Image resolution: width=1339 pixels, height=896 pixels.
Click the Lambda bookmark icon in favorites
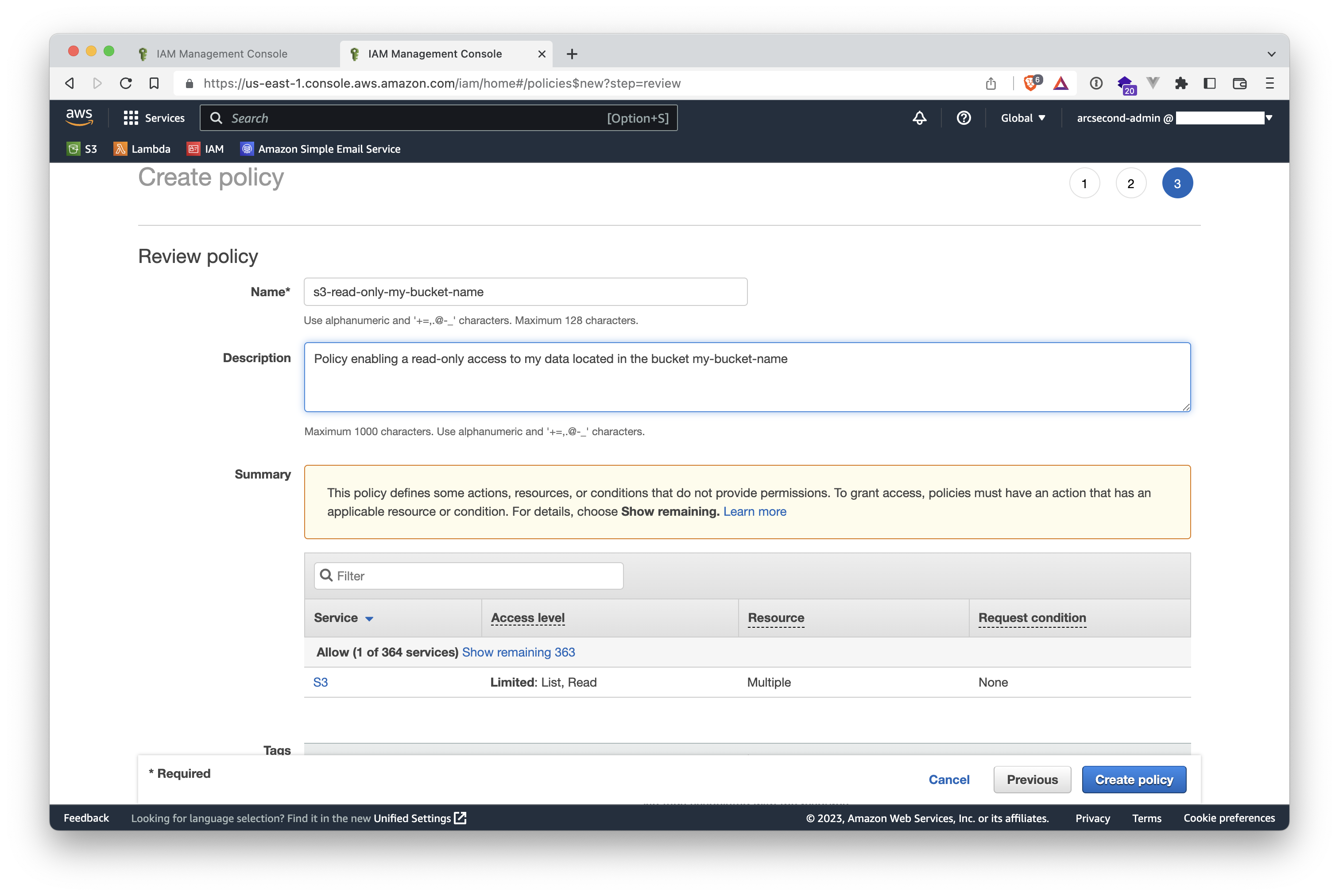119,149
